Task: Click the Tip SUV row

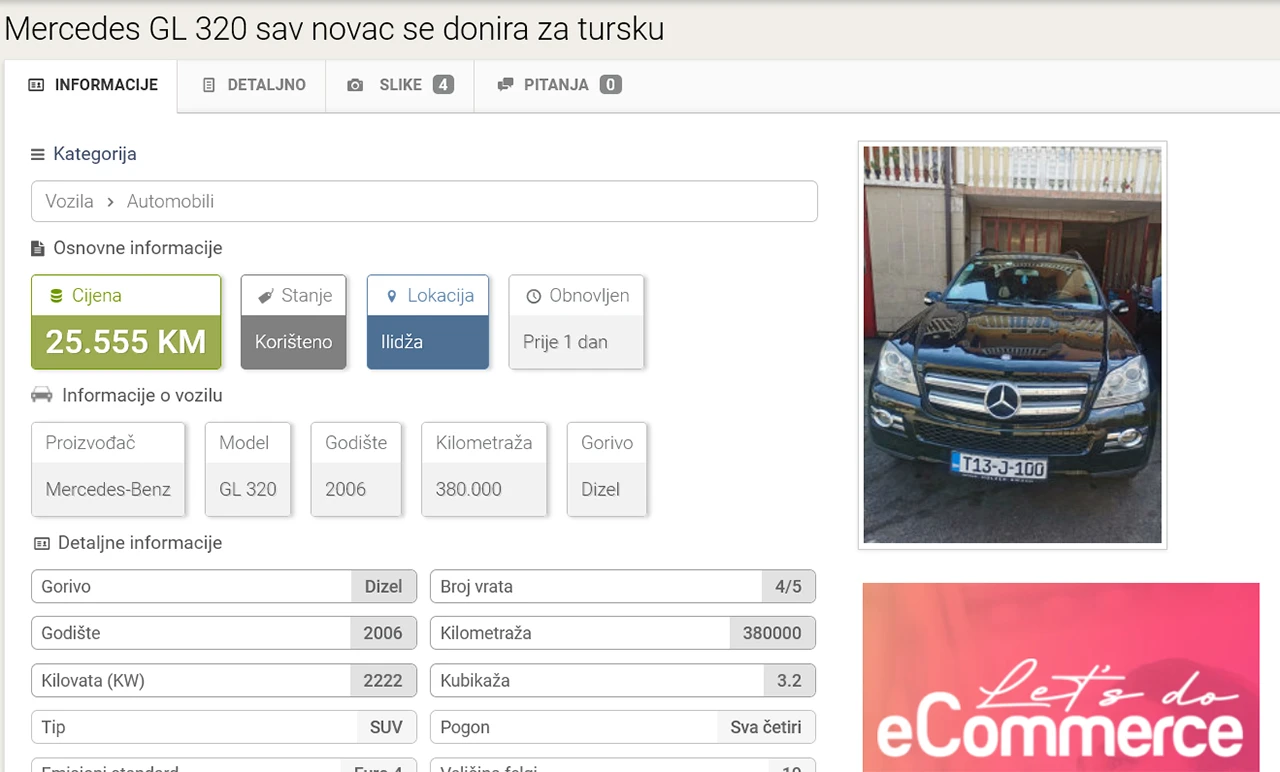Action: (224, 727)
